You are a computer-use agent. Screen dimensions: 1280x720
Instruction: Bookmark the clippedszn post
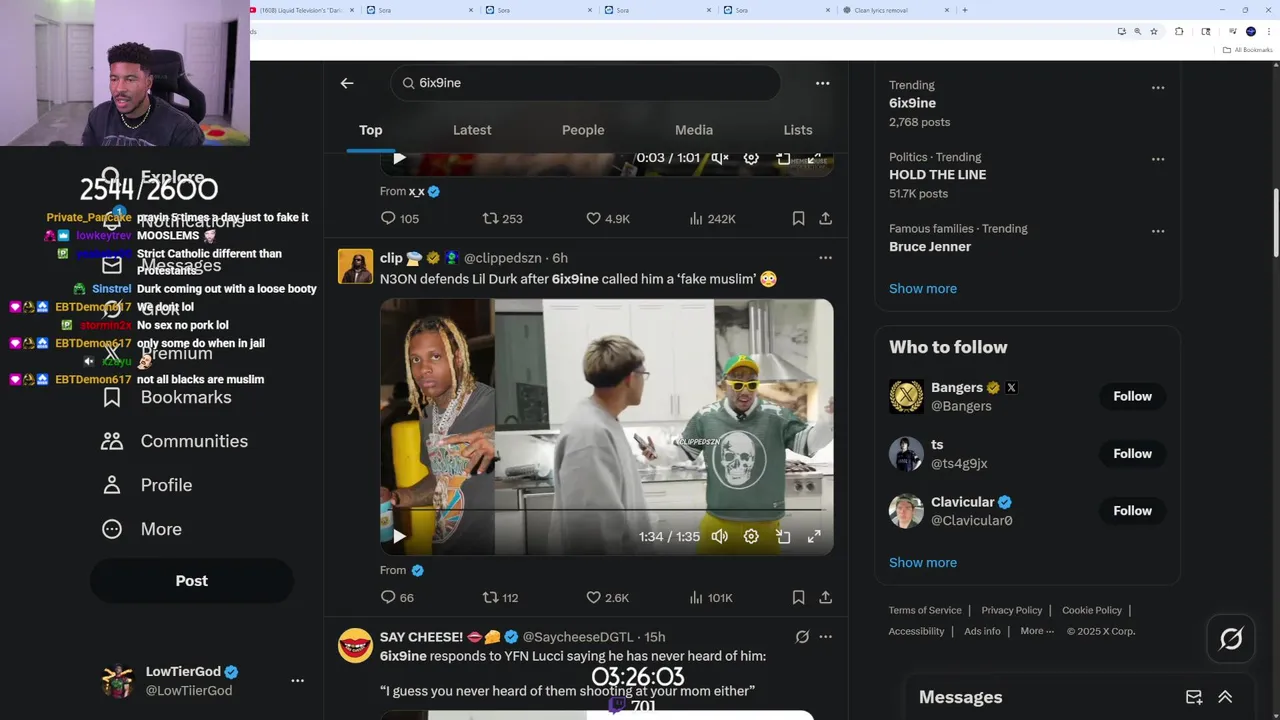798,597
